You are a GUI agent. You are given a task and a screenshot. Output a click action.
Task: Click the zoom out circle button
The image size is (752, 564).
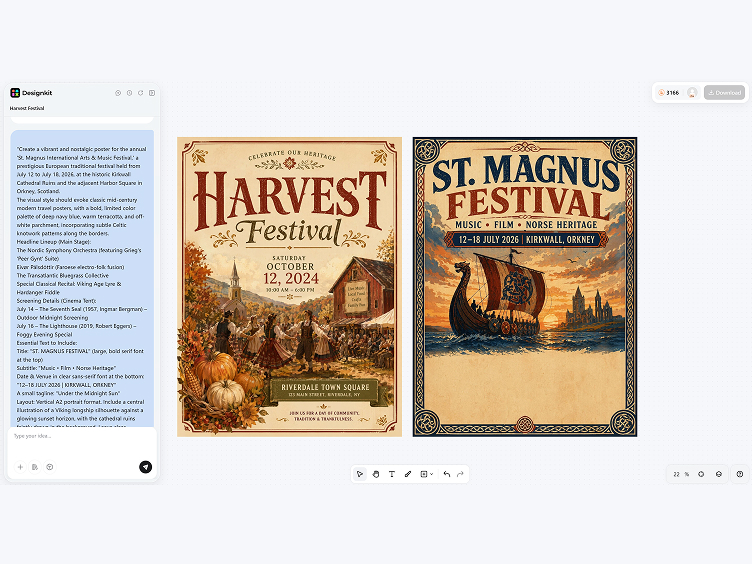(719, 474)
